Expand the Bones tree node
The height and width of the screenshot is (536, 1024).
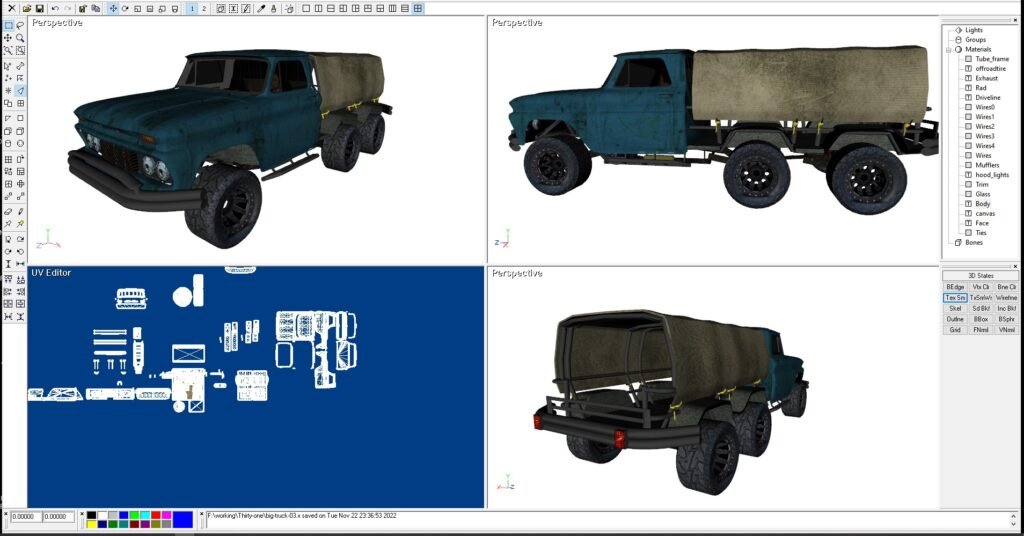[x=957, y=242]
